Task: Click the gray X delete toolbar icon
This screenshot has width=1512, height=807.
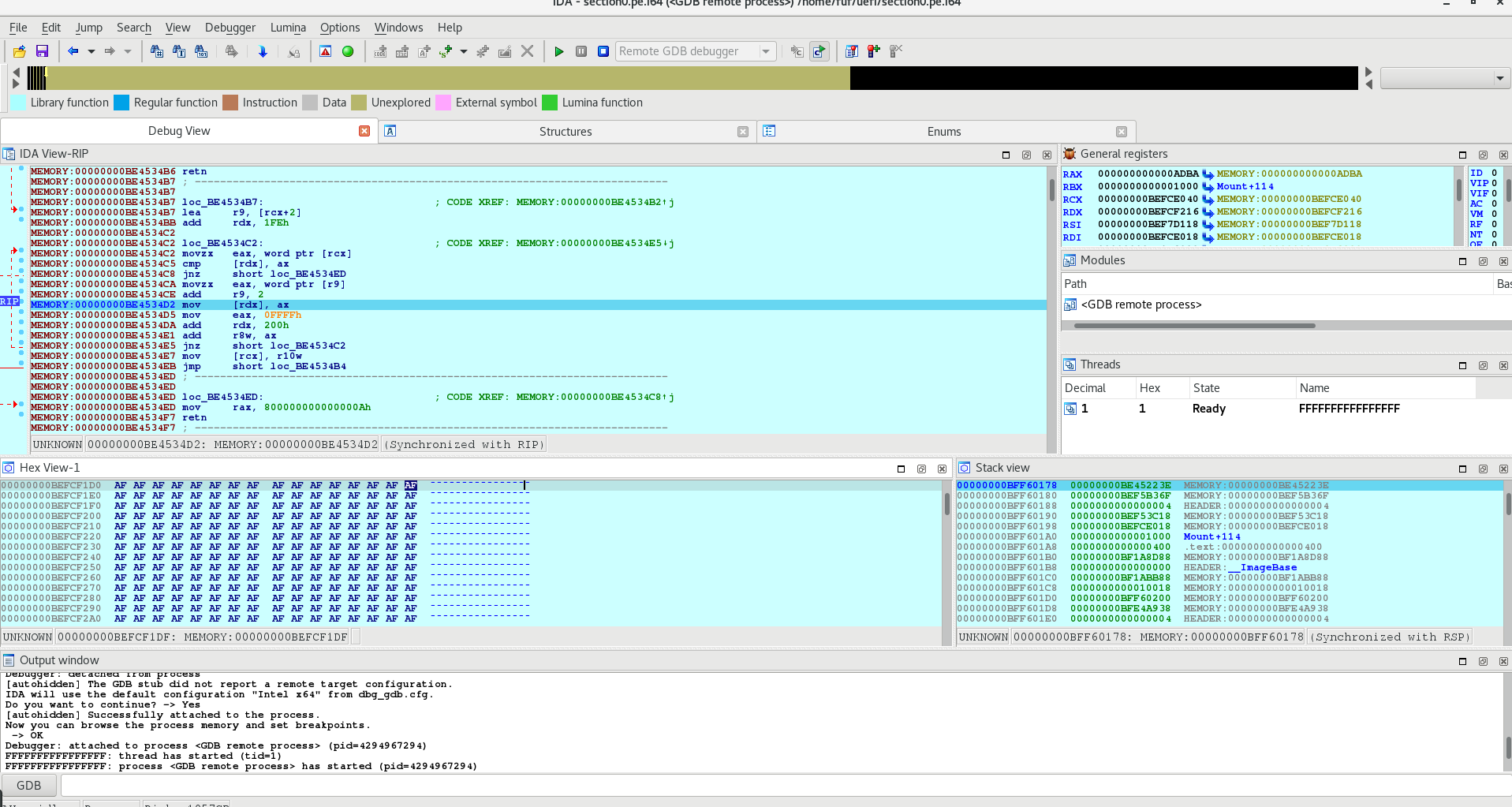Action: pyautogui.click(x=528, y=51)
